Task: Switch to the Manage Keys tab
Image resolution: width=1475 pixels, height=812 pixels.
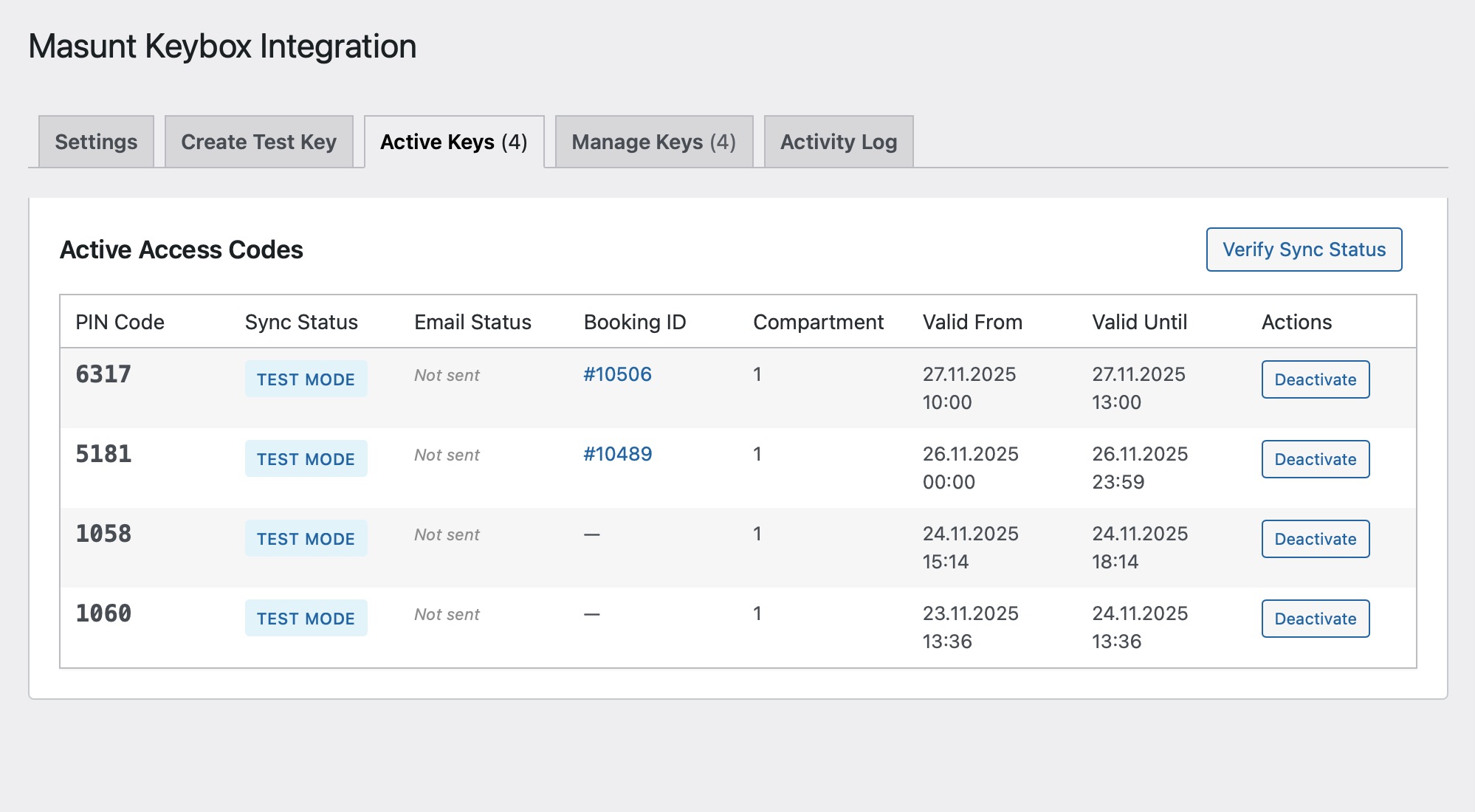Action: [x=653, y=141]
